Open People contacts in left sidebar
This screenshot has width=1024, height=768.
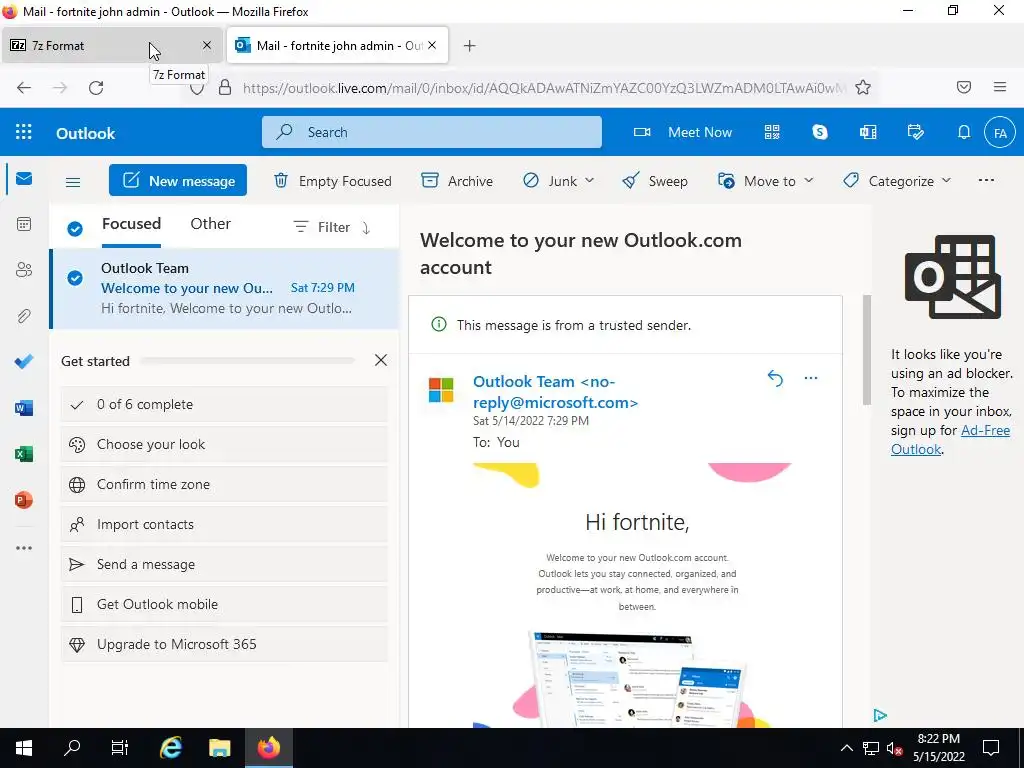pyautogui.click(x=24, y=270)
